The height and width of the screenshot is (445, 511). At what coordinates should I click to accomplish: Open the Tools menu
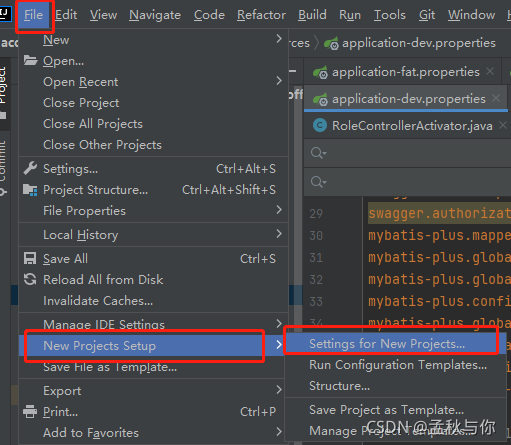(x=390, y=15)
